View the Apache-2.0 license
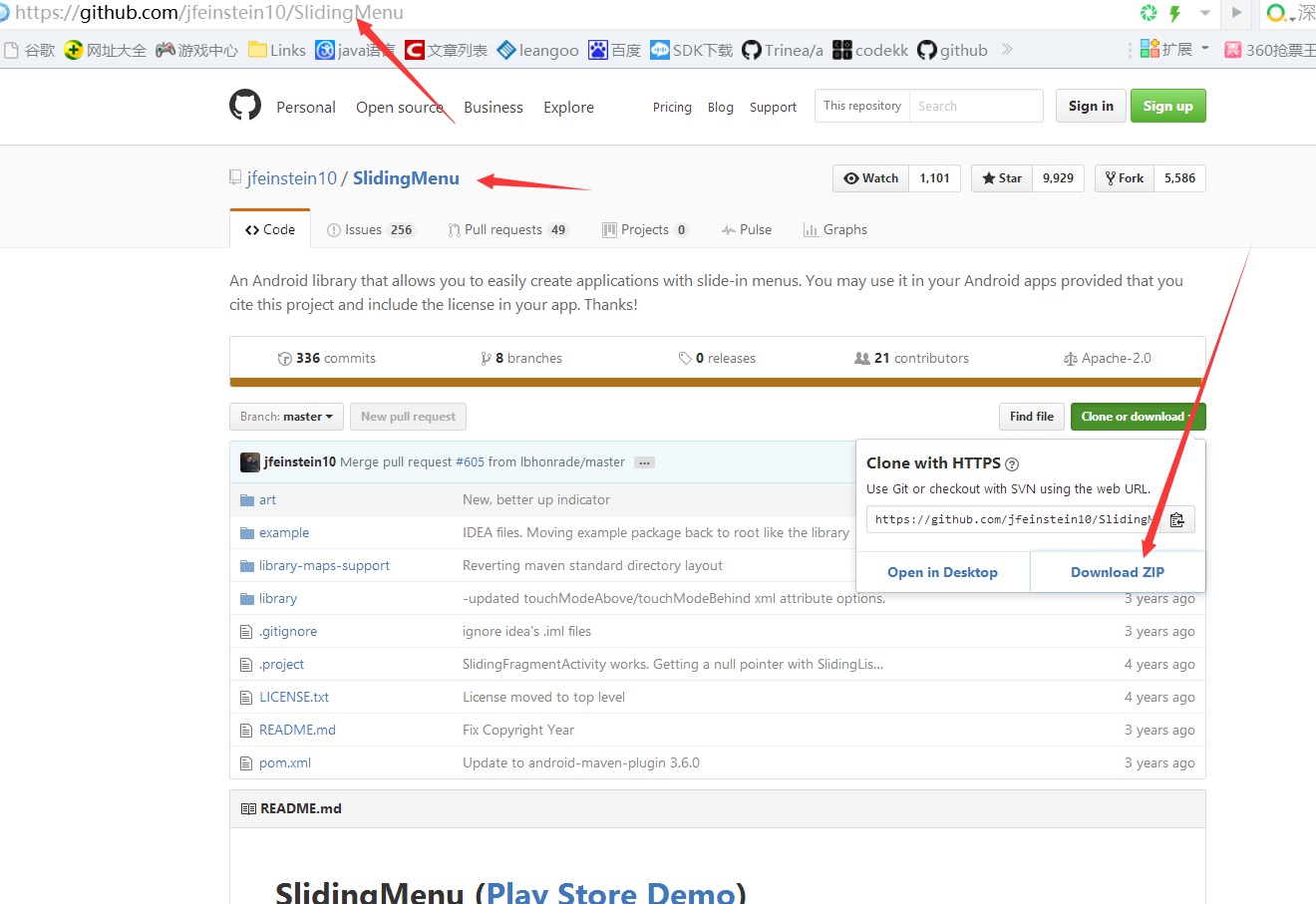This screenshot has width=1316, height=904. [1107, 359]
